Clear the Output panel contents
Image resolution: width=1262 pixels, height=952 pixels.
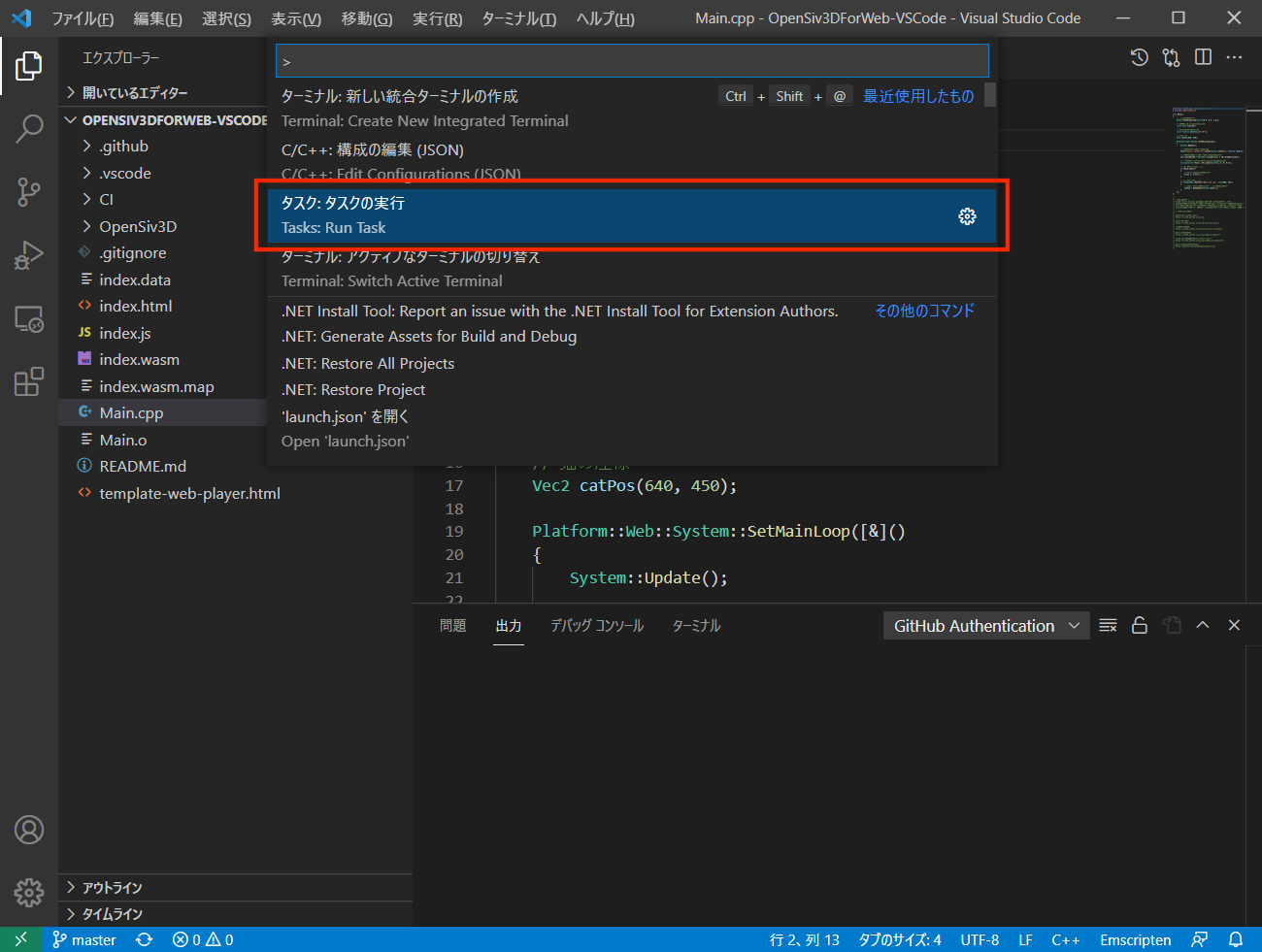coord(1107,625)
